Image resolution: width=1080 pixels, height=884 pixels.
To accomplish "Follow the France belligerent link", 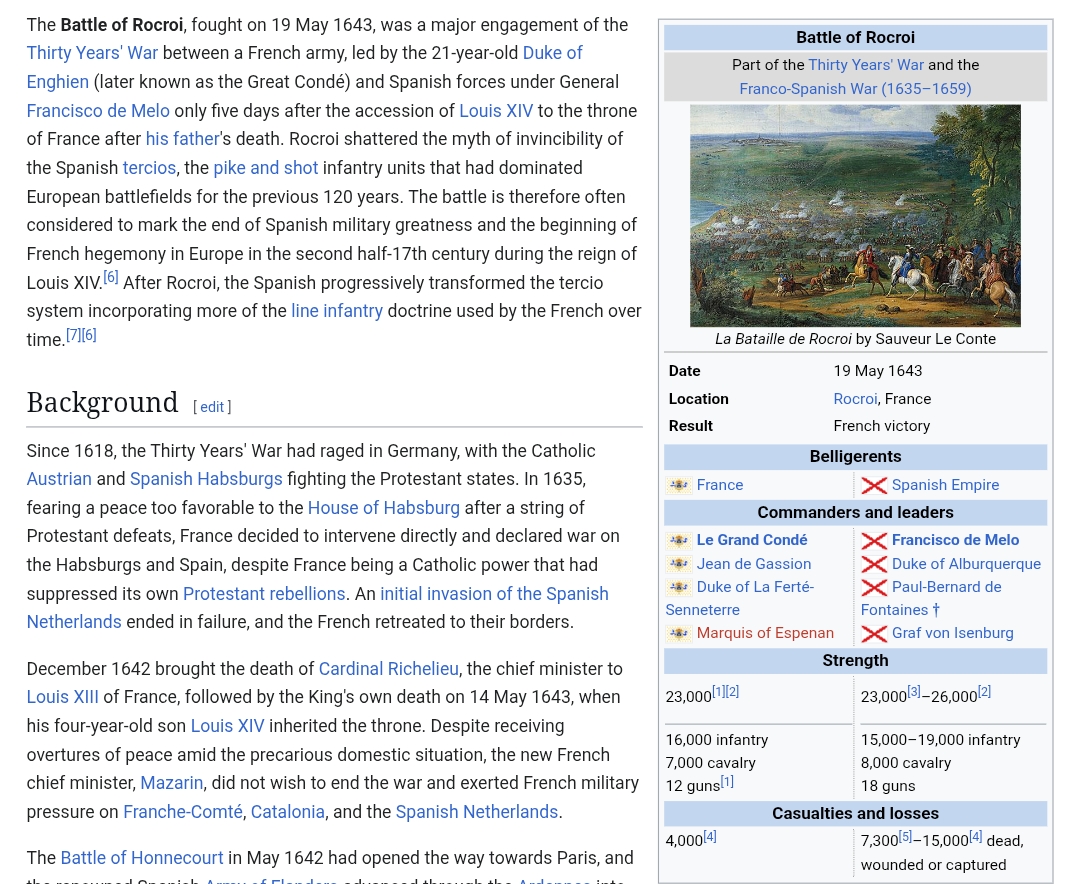I will 720,485.
